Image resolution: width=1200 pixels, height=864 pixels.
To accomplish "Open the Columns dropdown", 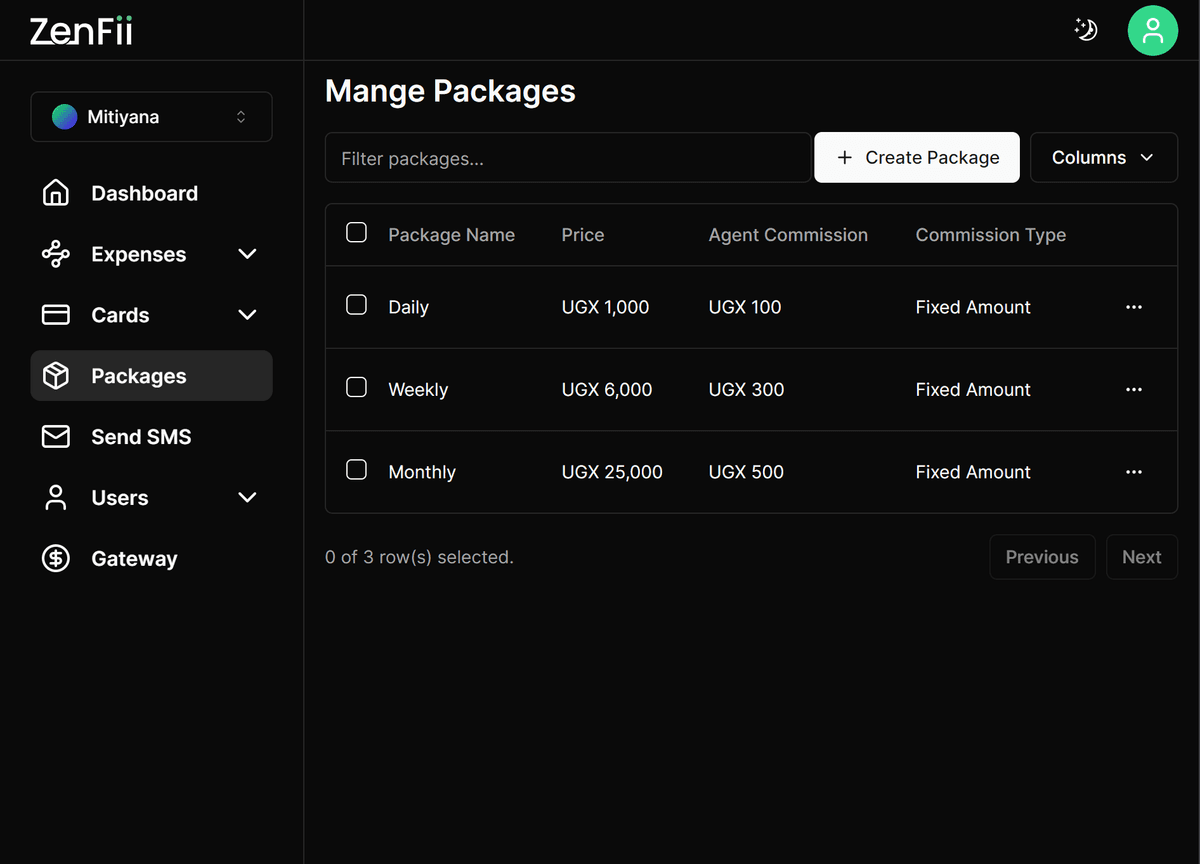I will pos(1103,158).
